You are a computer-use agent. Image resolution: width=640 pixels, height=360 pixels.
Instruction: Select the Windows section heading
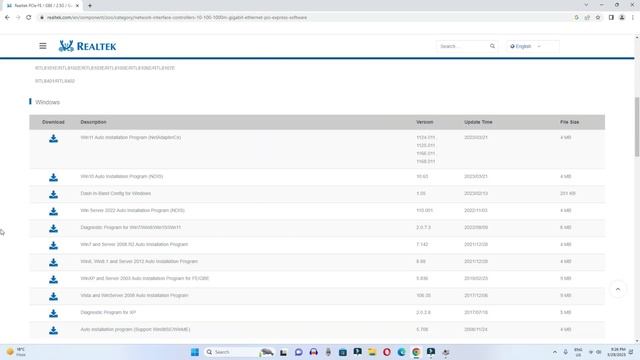click(47, 102)
